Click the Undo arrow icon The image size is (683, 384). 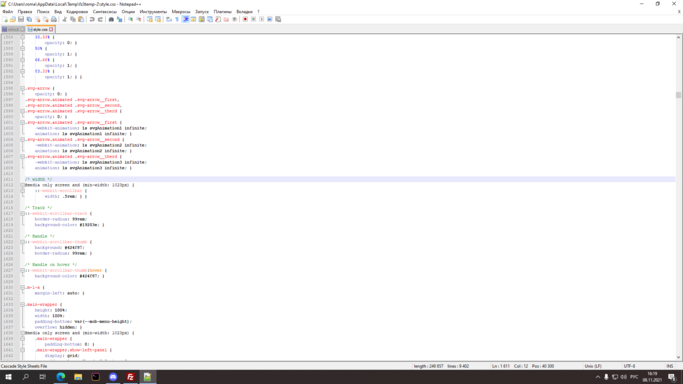click(92, 19)
